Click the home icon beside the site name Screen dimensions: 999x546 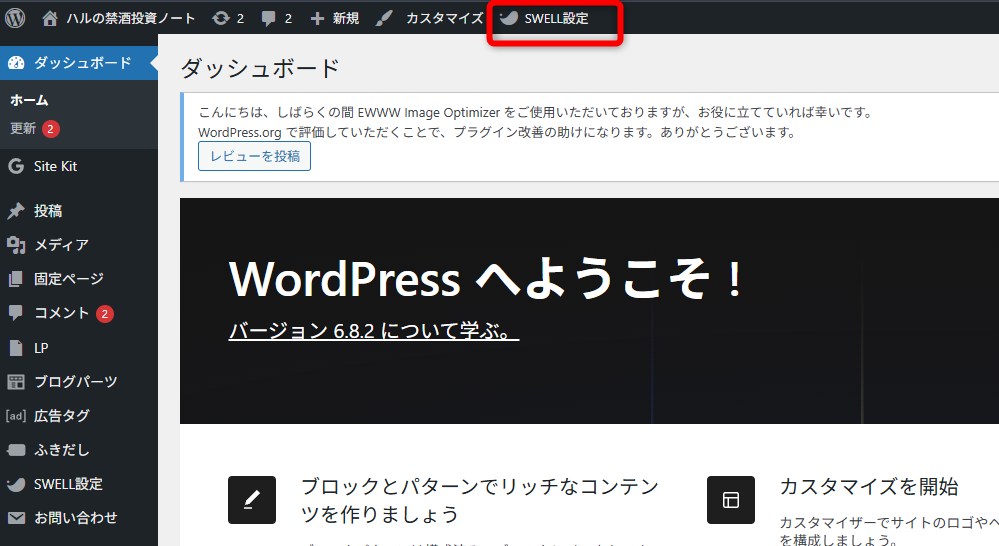coord(50,18)
